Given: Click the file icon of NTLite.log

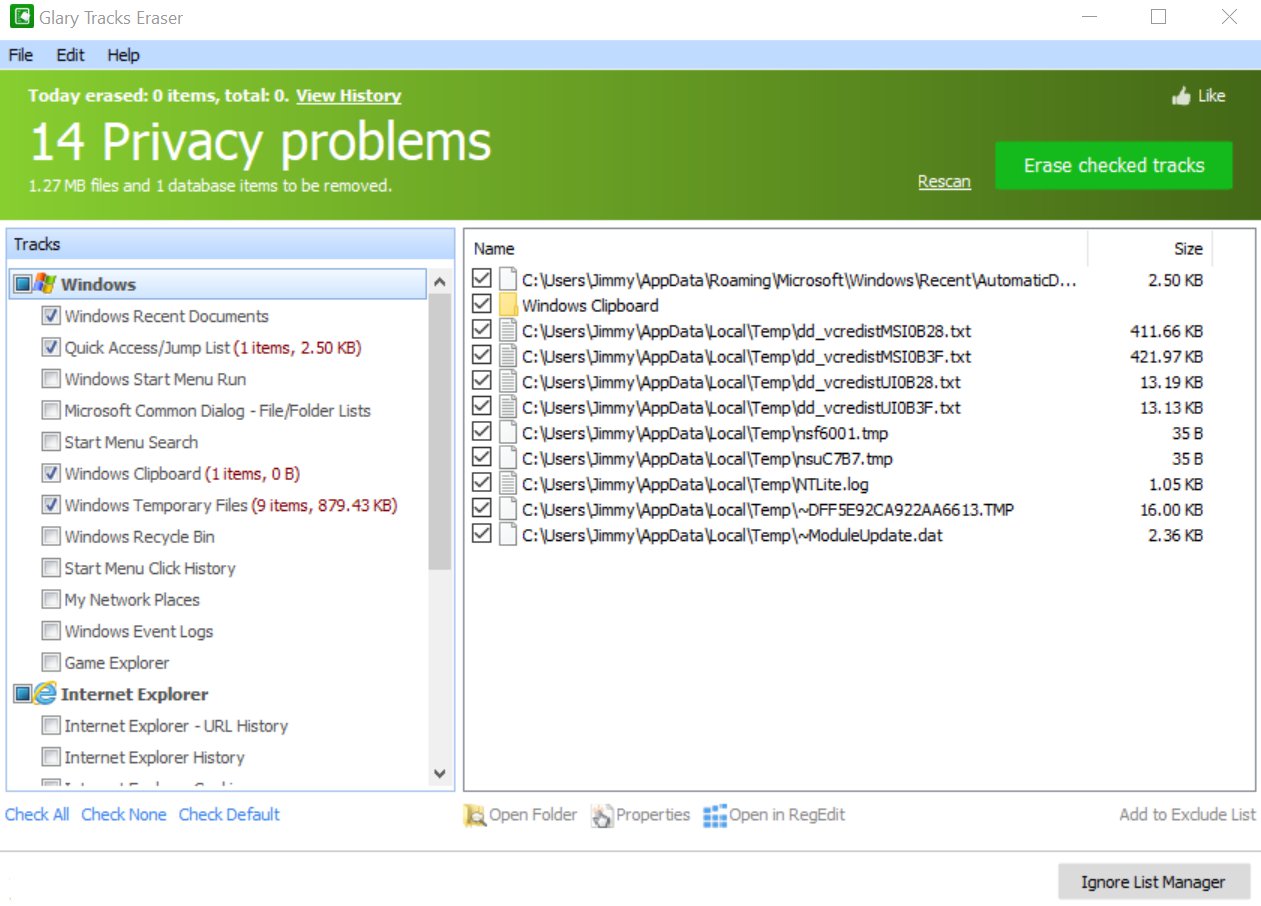Looking at the screenshot, I should point(508,484).
